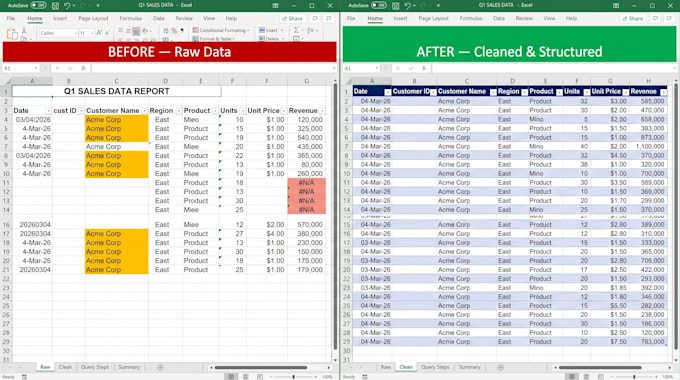This screenshot has width=680, height=380.
Task: Open Review tab in right window
Action: point(524,18)
